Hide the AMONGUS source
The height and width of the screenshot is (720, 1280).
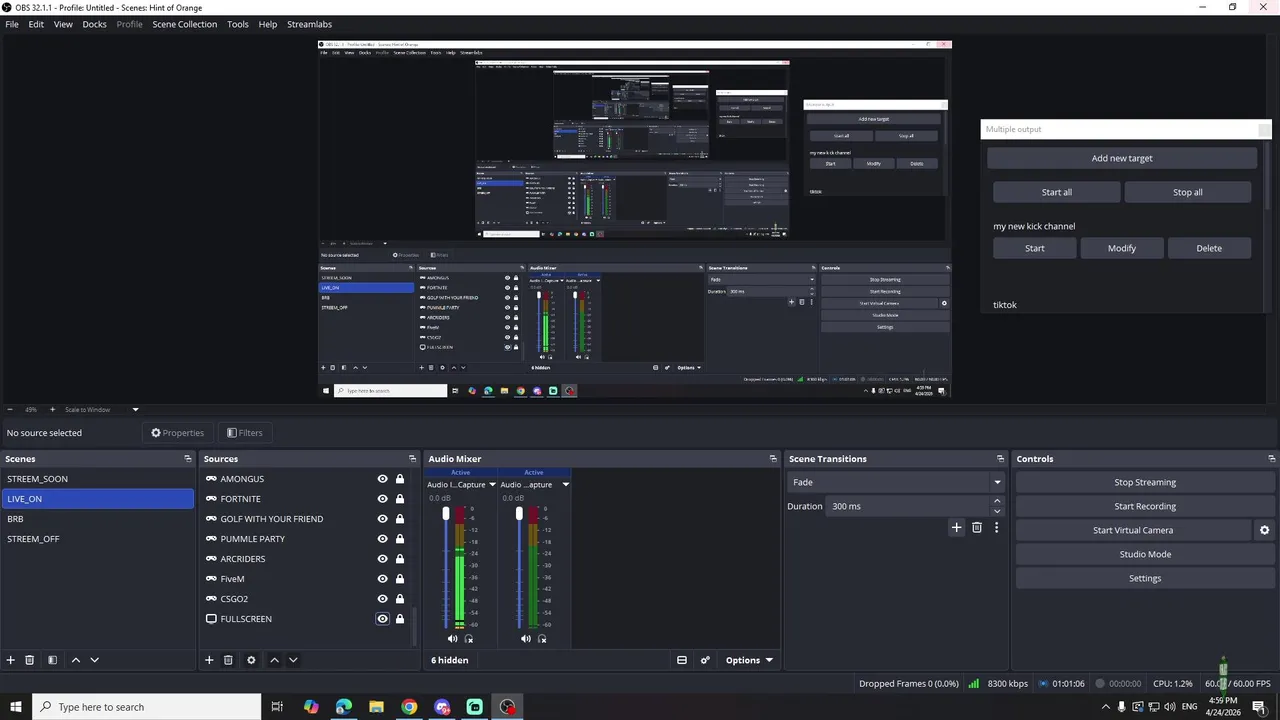(x=382, y=479)
